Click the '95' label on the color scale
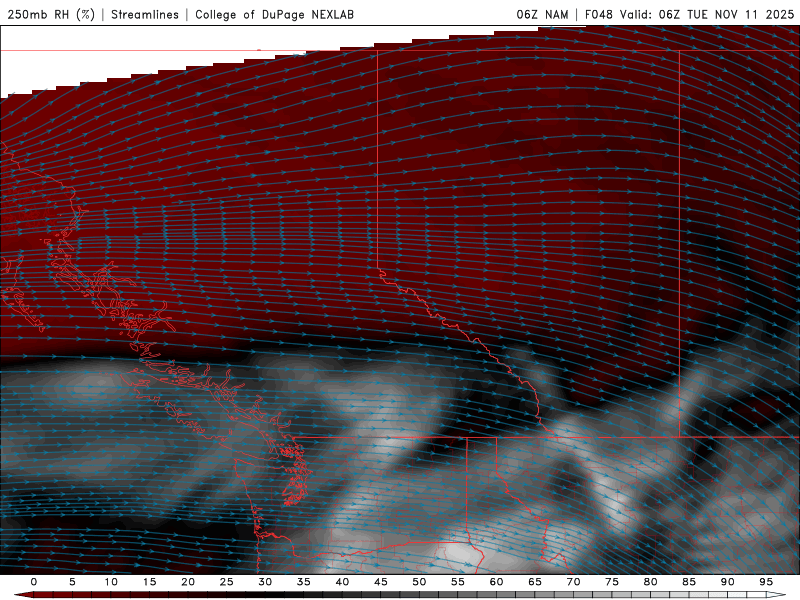 (x=766, y=582)
